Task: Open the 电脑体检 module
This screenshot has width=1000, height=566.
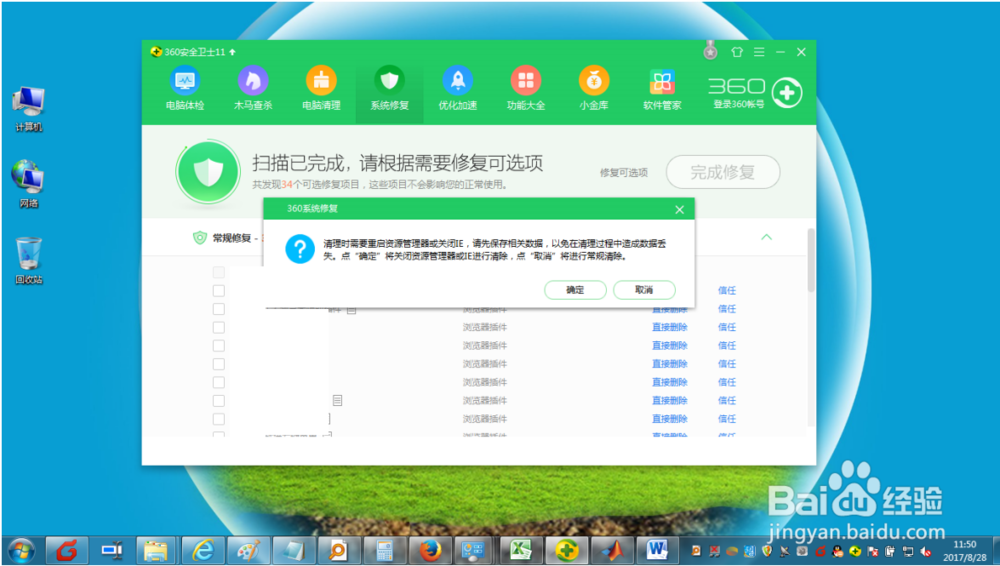Action: (x=185, y=89)
